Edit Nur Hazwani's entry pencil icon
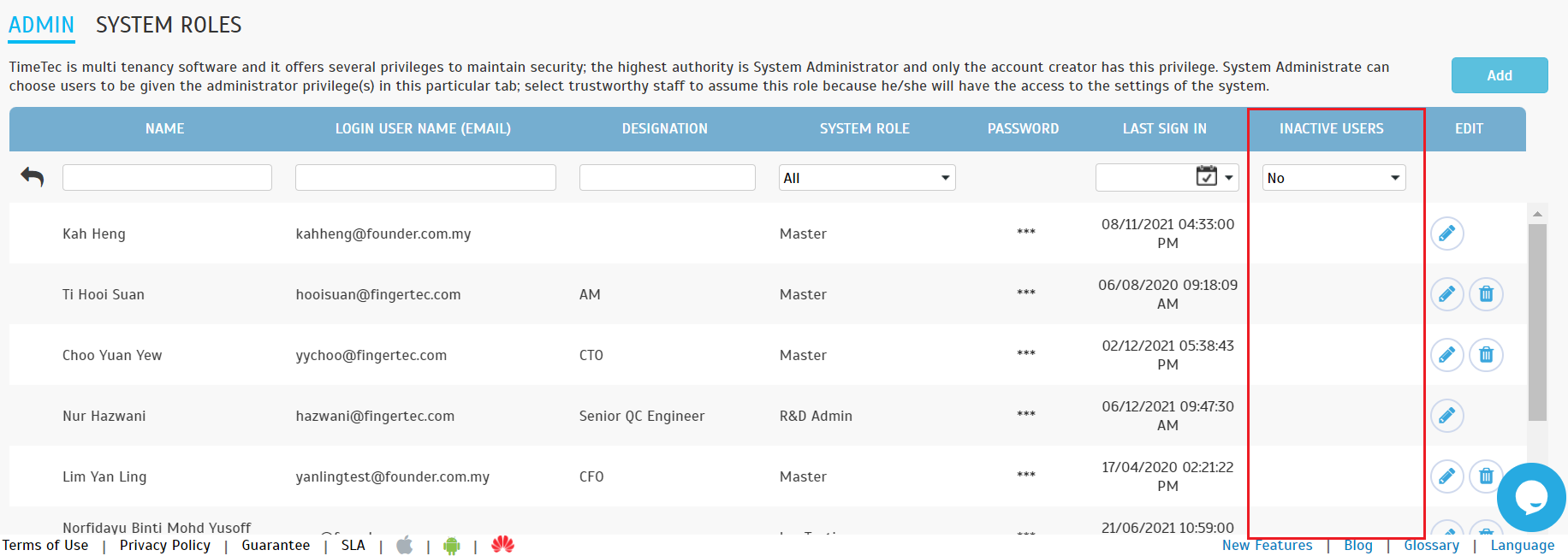Image resolution: width=1568 pixels, height=556 pixels. (1446, 416)
